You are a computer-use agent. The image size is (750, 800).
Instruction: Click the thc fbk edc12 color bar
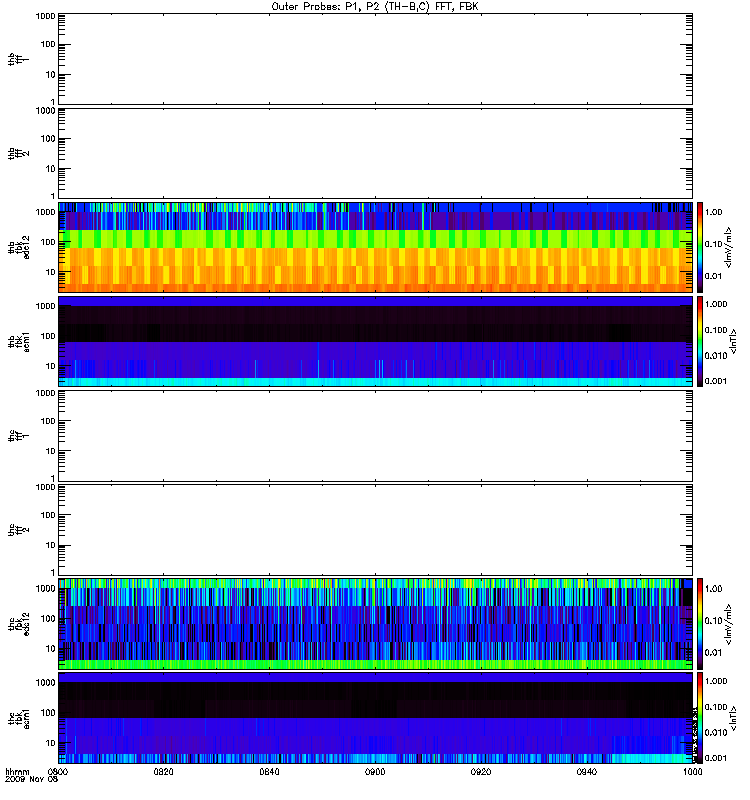700,624
